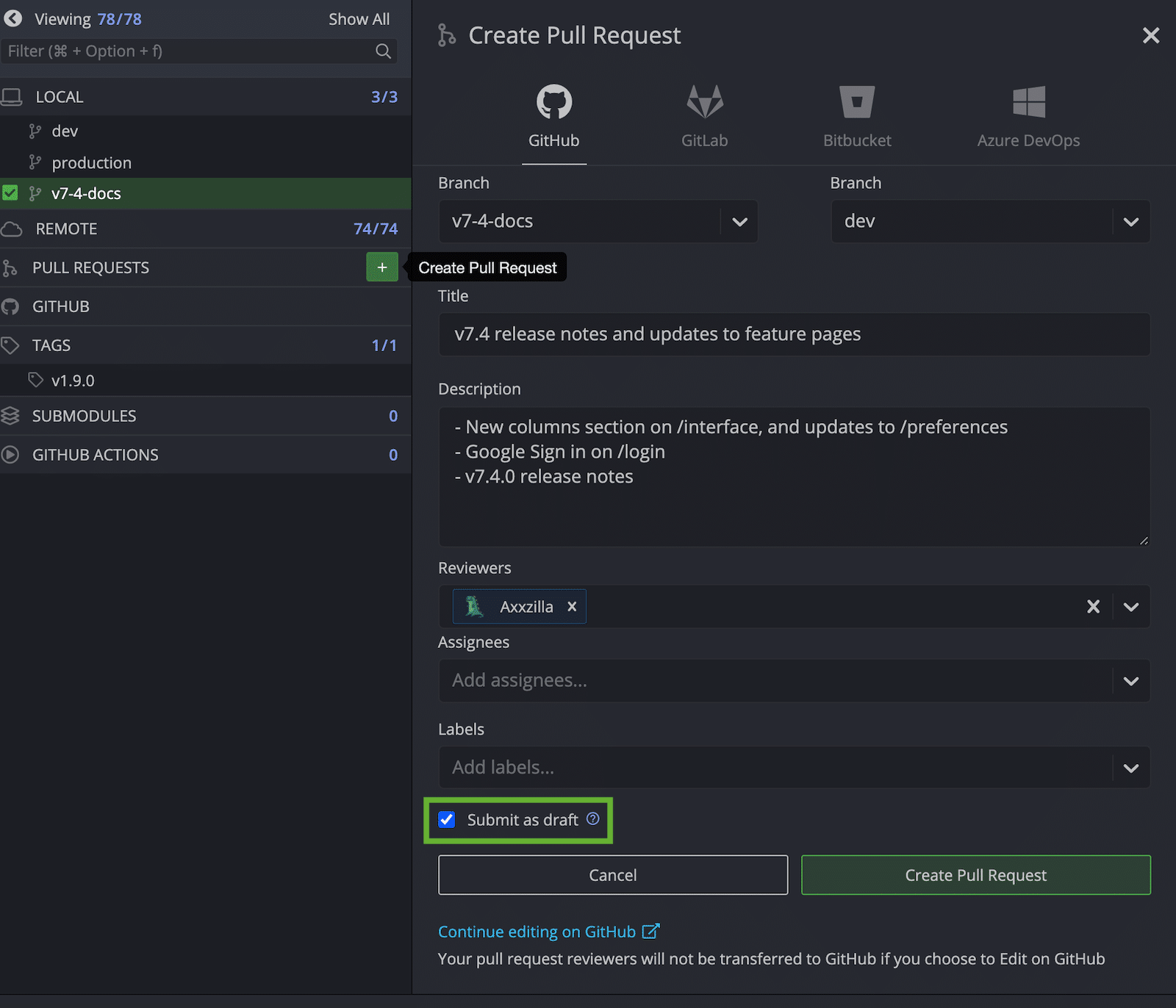Click the green plus to create a pull request
This screenshot has width=1176, height=1008.
[x=381, y=267]
